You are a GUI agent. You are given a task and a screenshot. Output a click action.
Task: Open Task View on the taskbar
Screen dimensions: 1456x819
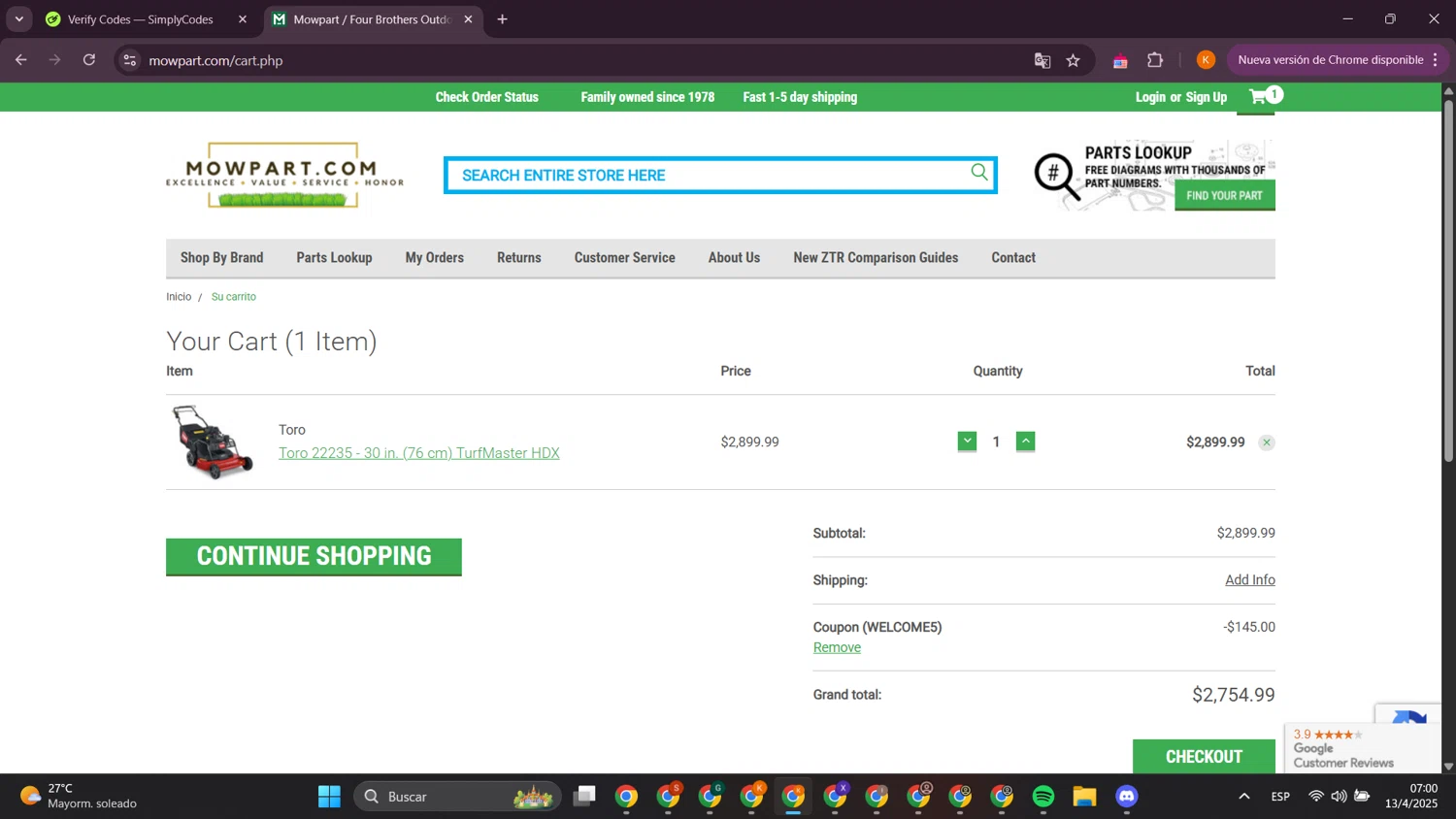[584, 797]
